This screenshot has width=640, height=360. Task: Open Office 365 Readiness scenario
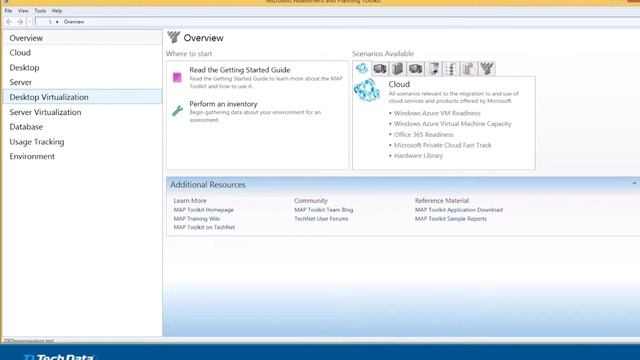(424, 134)
